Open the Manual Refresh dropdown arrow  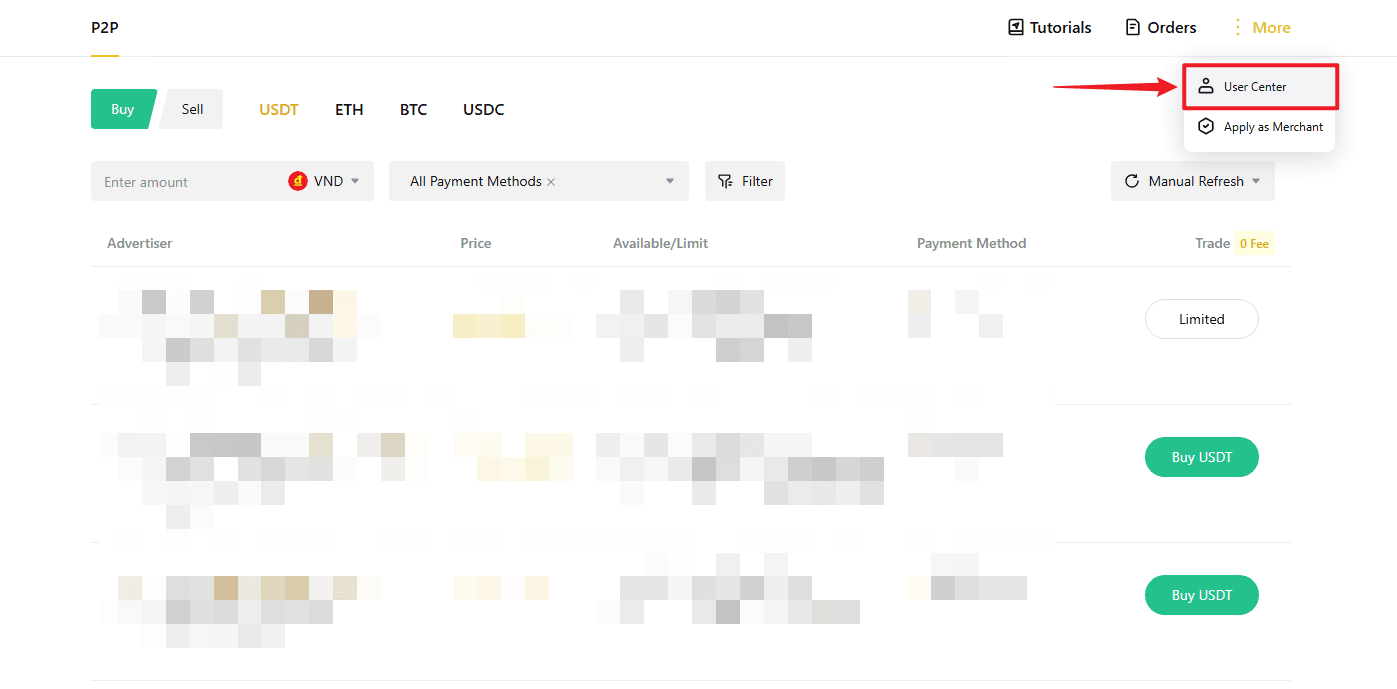click(x=1256, y=182)
